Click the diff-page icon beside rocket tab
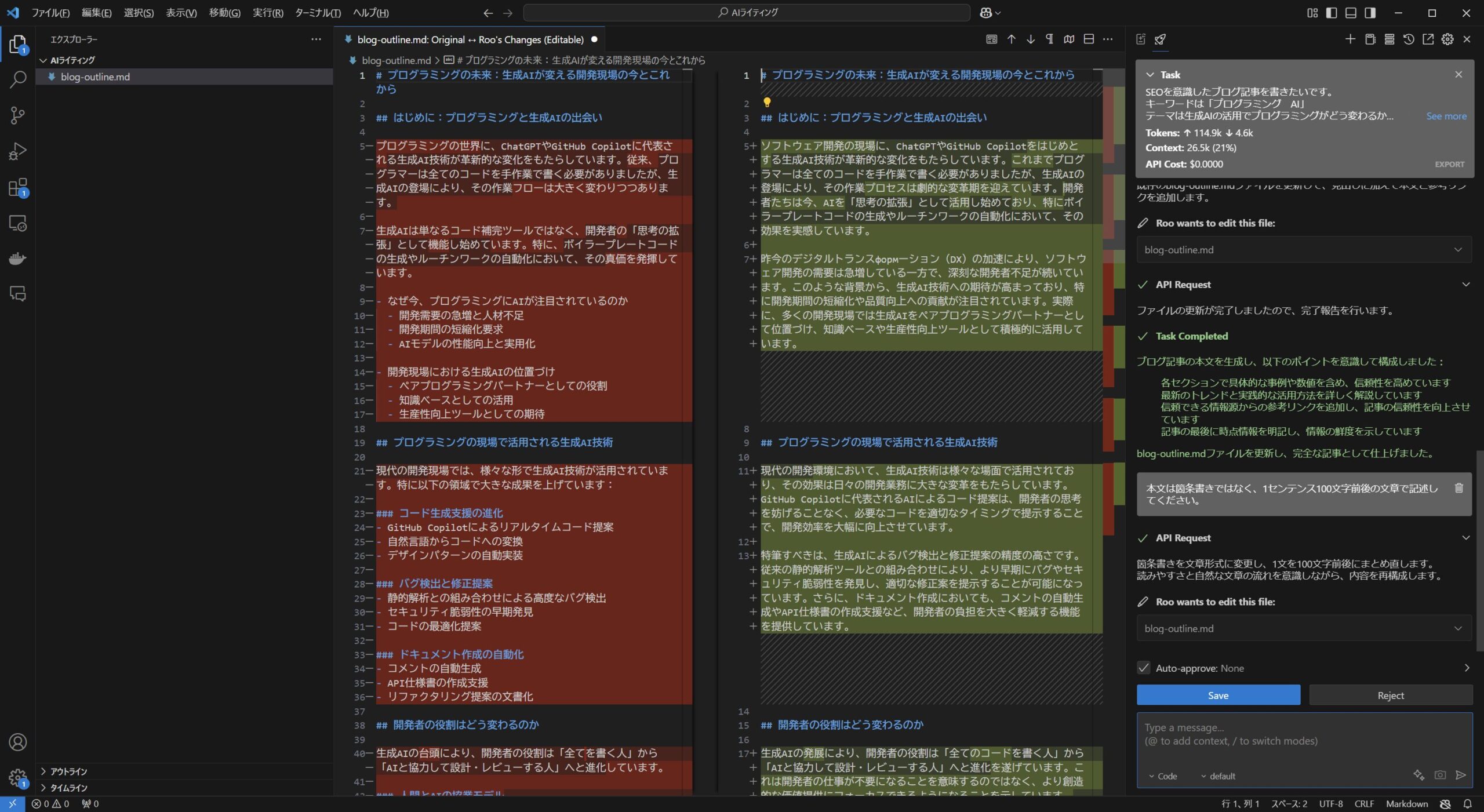The height and width of the screenshot is (812, 1484). point(1141,39)
